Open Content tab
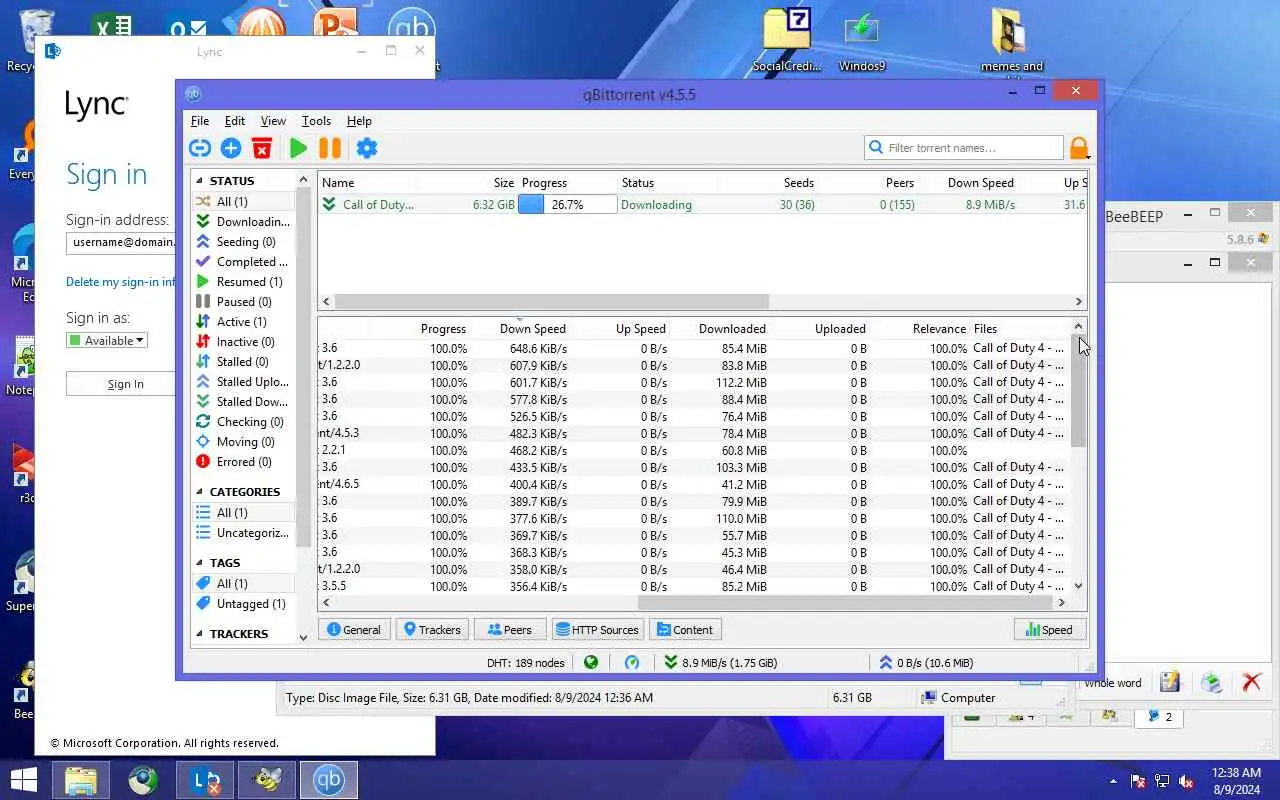 click(x=685, y=630)
